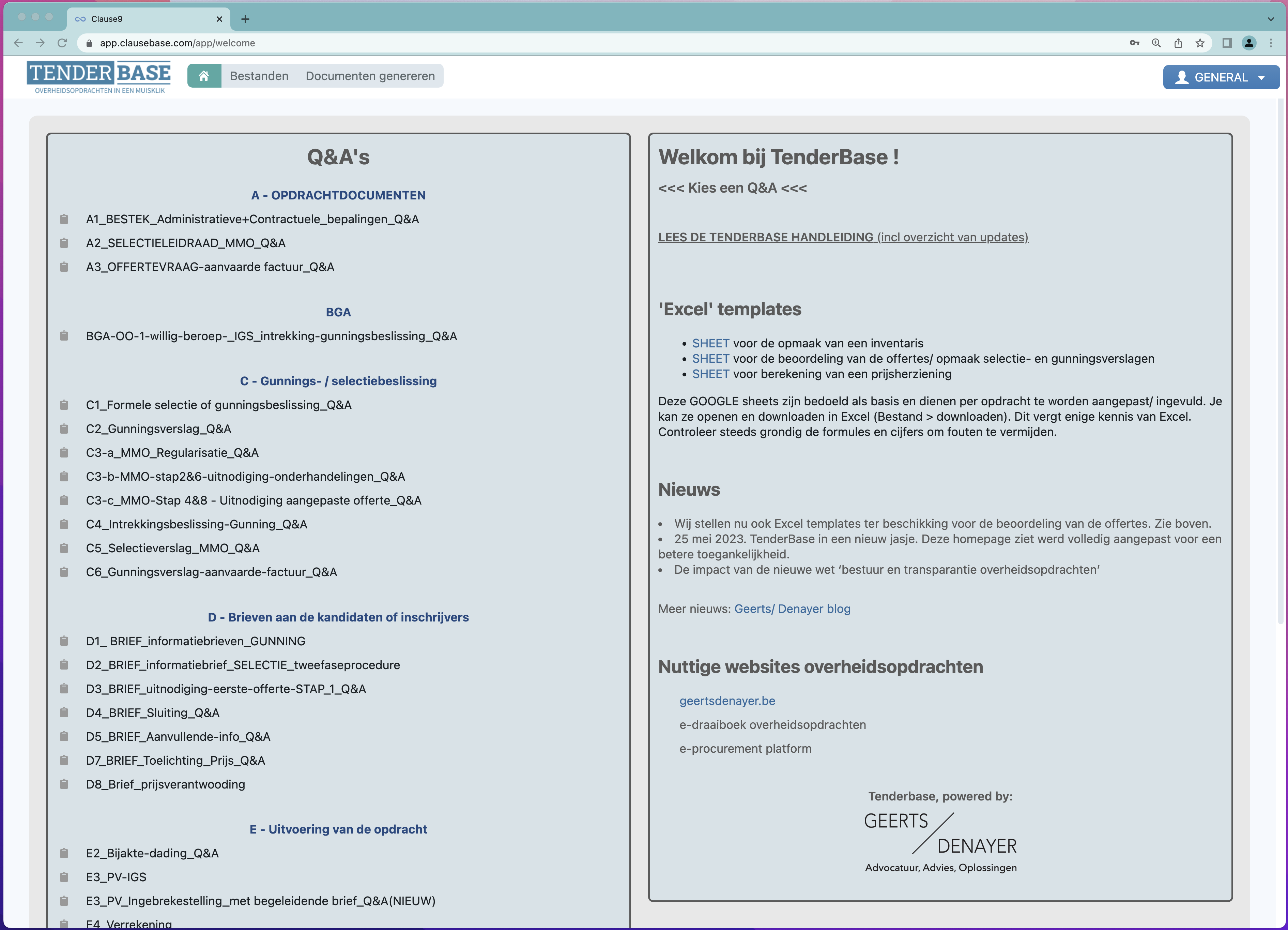
Task: Click the address bar URL field
Action: pyautogui.click(x=602, y=43)
